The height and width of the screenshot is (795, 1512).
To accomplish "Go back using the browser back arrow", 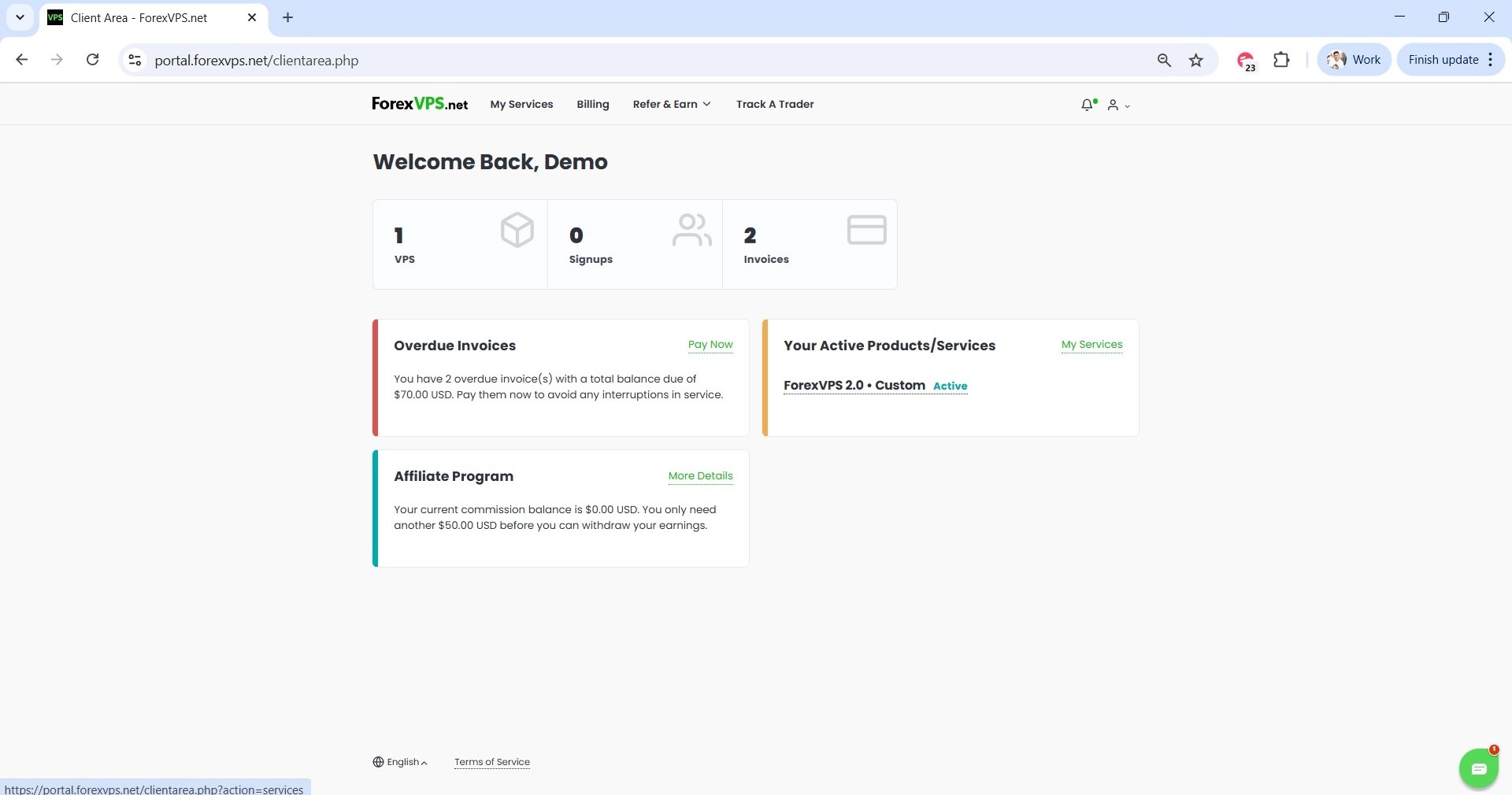I will (22, 60).
